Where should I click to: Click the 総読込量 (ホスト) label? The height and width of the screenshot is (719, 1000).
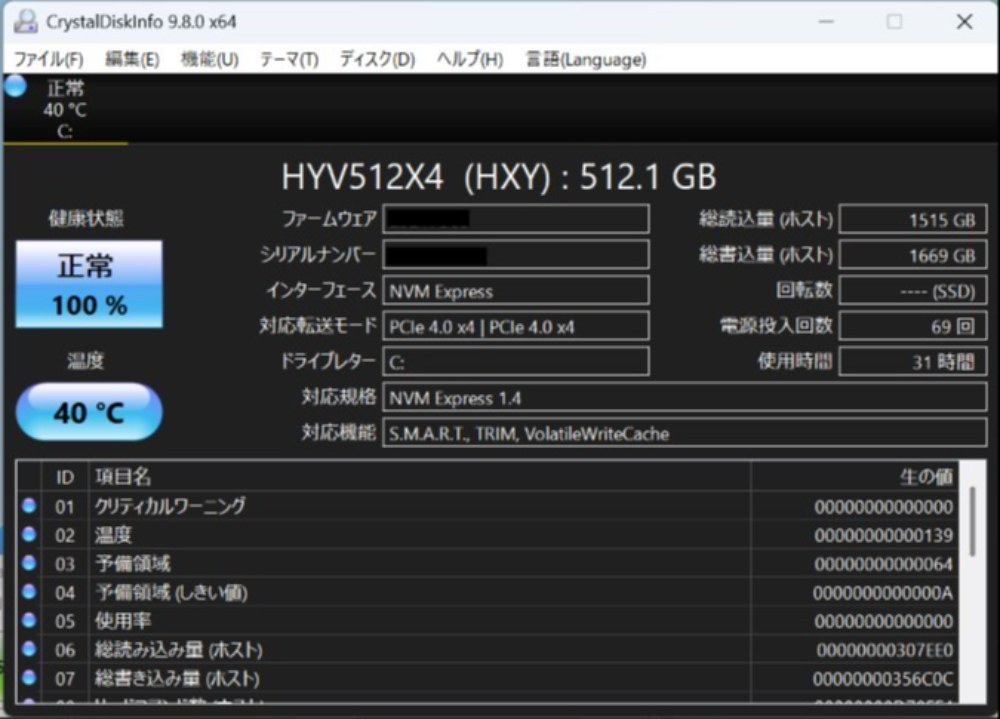click(x=766, y=219)
